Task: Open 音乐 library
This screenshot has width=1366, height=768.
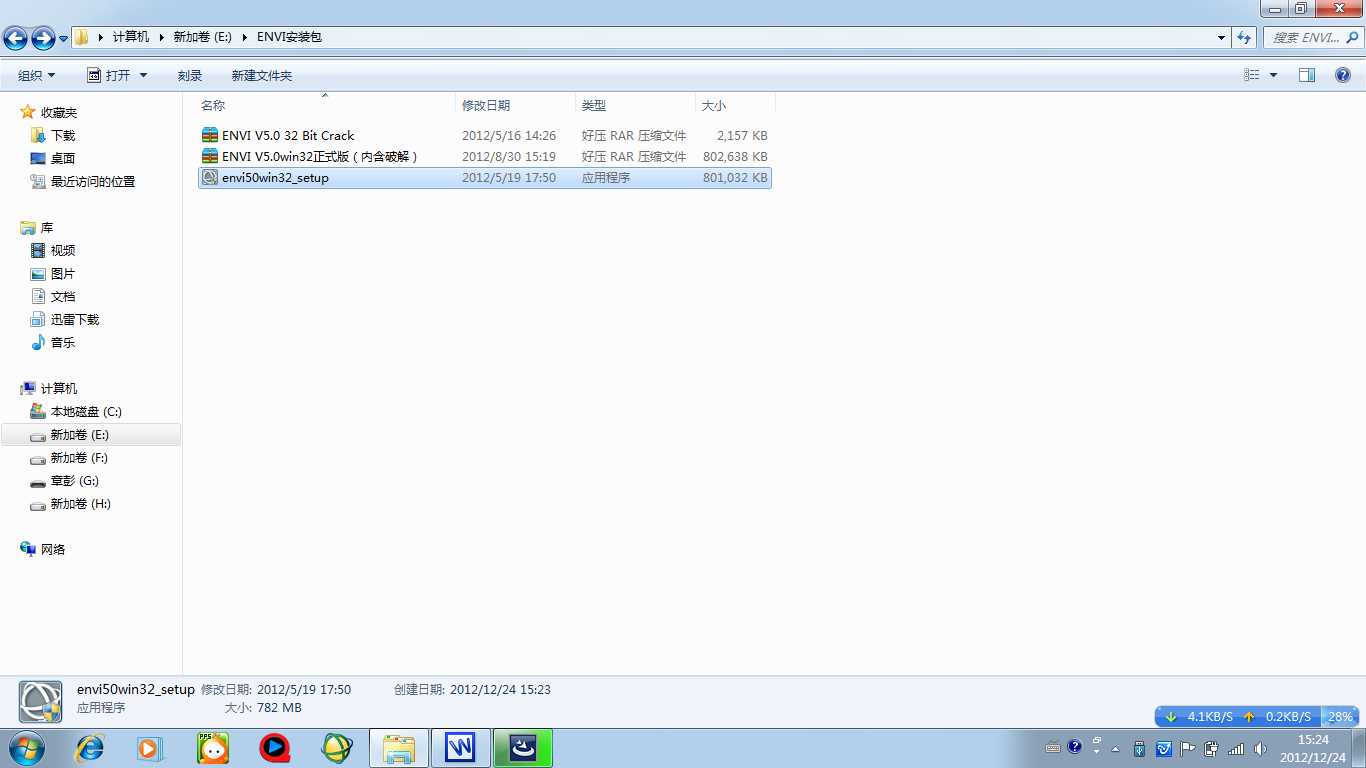Action: pos(63,343)
